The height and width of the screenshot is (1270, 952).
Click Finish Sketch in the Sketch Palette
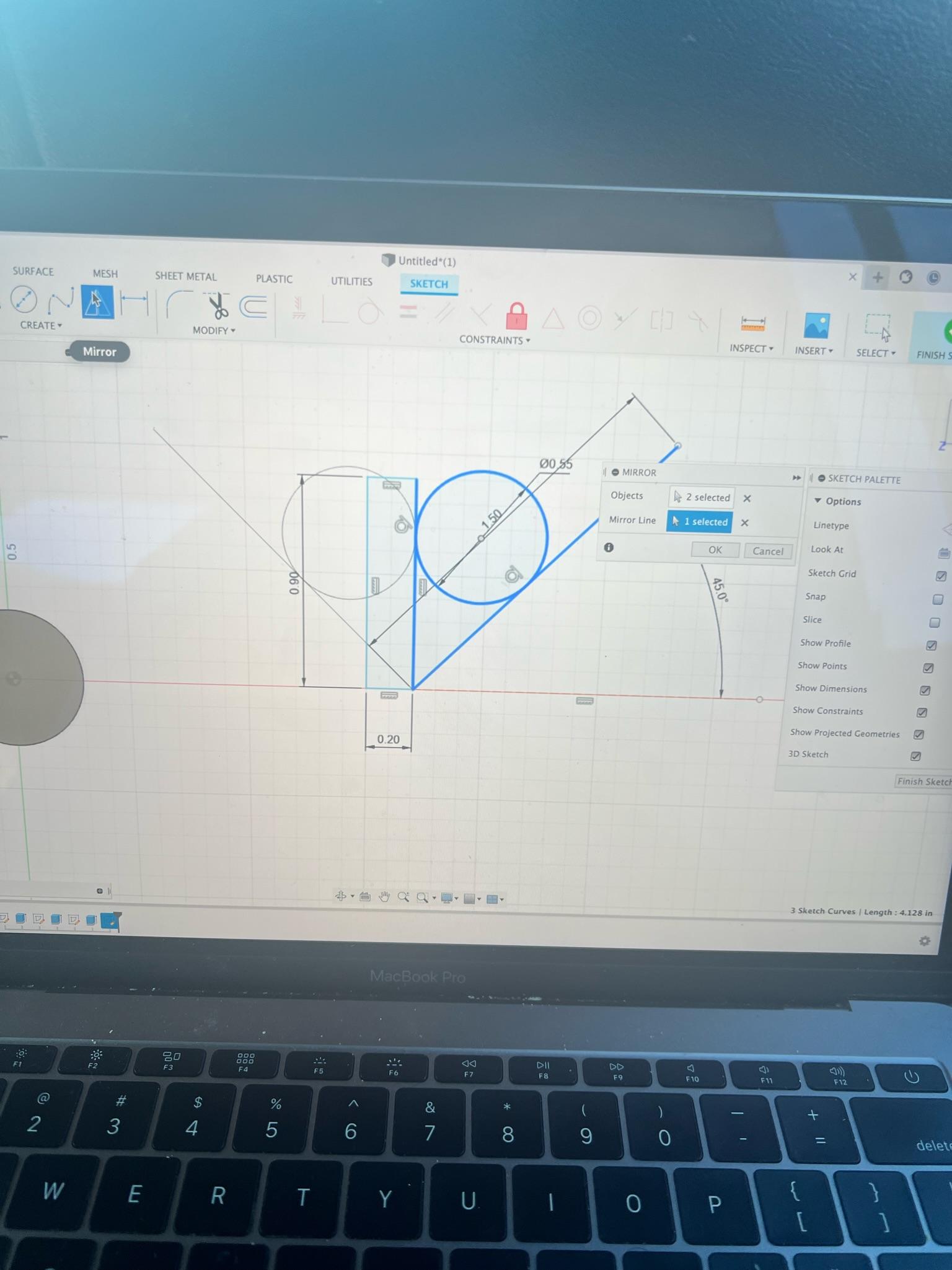tap(922, 782)
